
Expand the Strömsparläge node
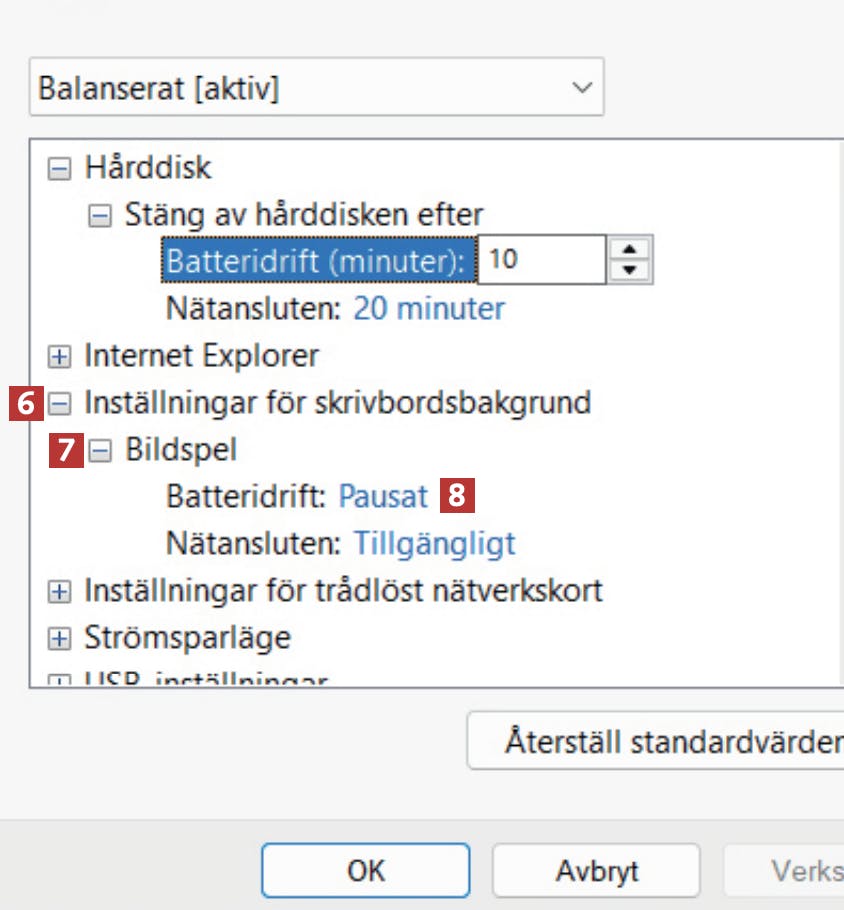pos(60,638)
